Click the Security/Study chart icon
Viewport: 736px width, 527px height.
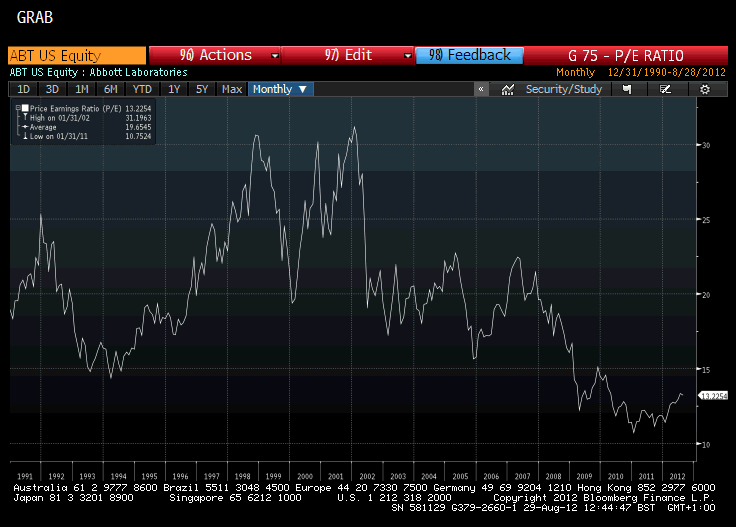507,89
